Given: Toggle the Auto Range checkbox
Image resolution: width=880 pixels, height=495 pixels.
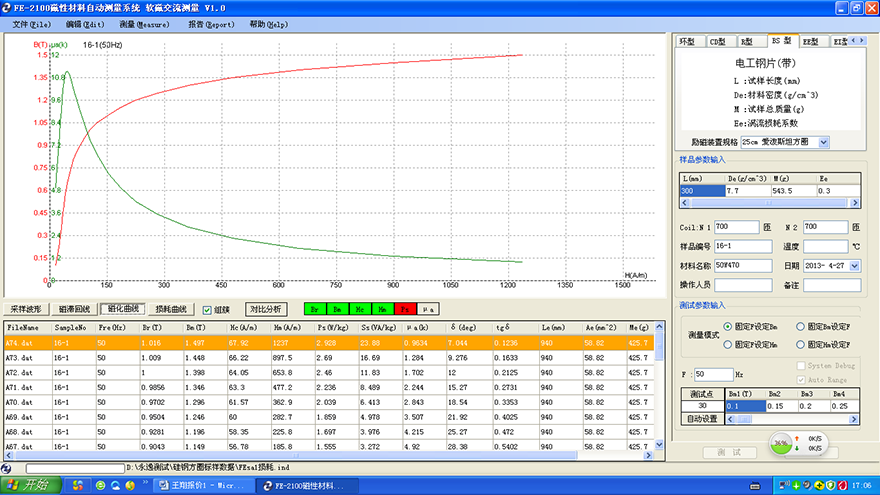Looking at the screenshot, I should [x=801, y=380].
